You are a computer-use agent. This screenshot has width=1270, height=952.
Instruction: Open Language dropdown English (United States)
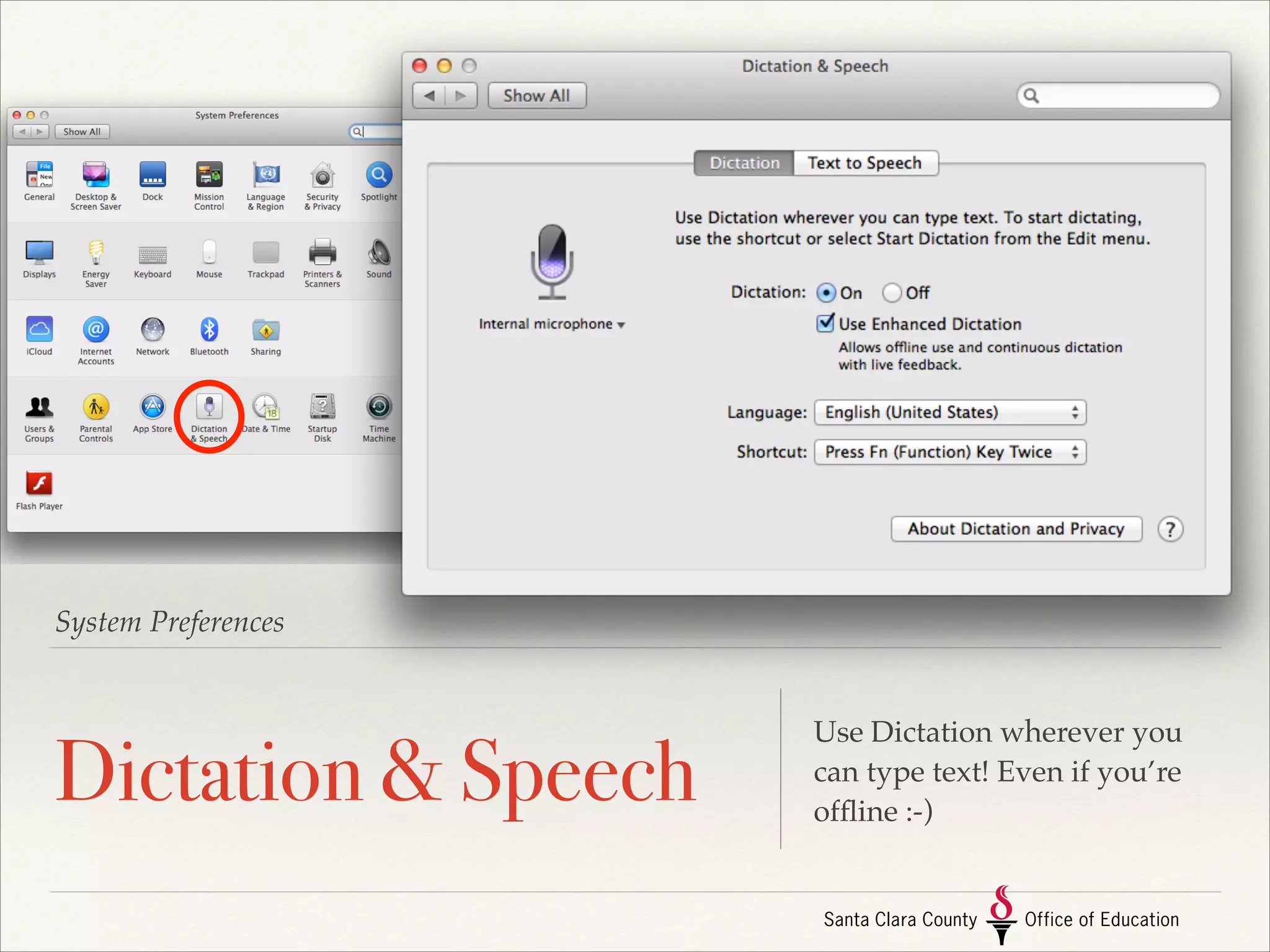point(950,413)
